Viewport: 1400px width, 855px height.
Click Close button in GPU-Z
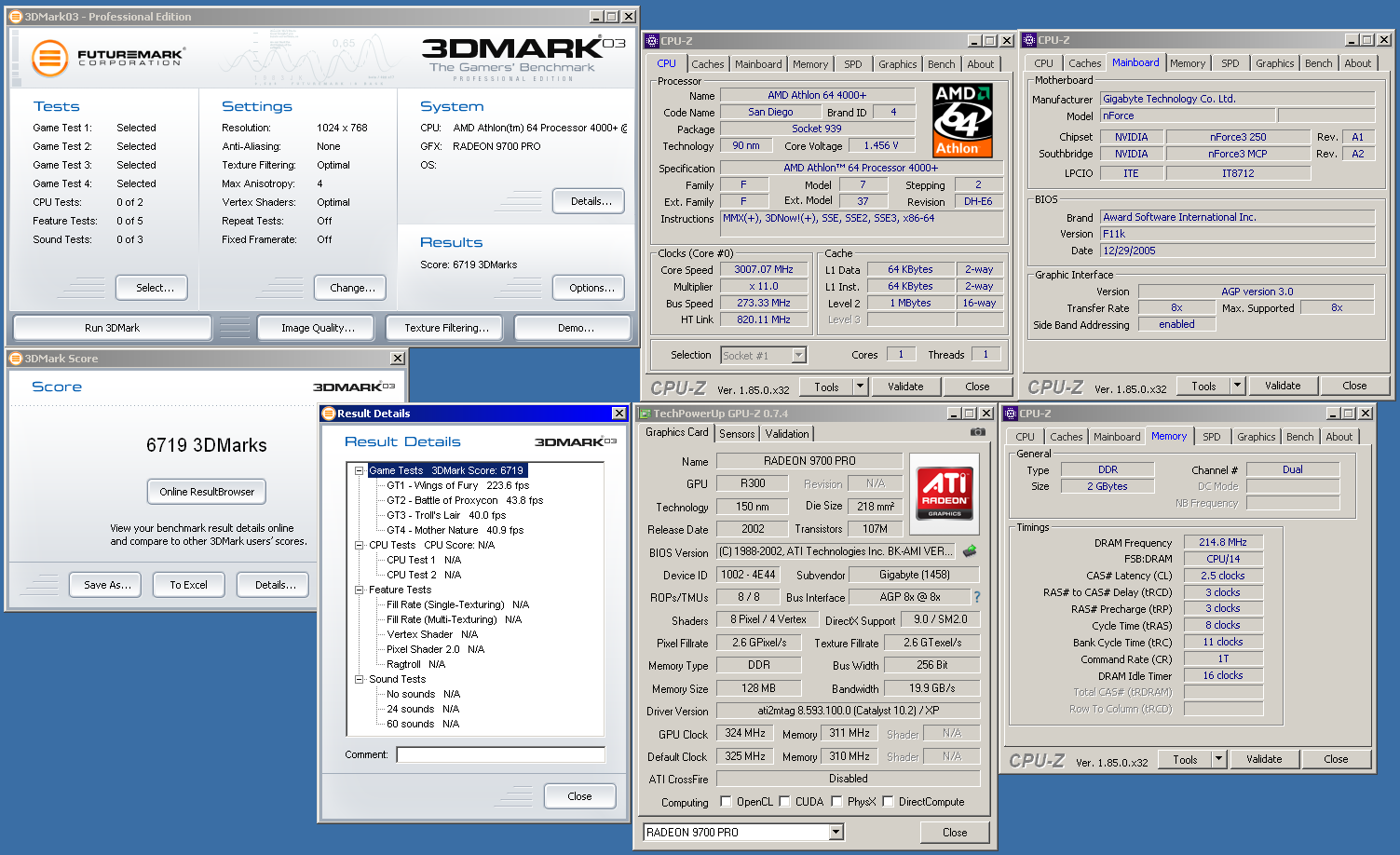point(955,833)
